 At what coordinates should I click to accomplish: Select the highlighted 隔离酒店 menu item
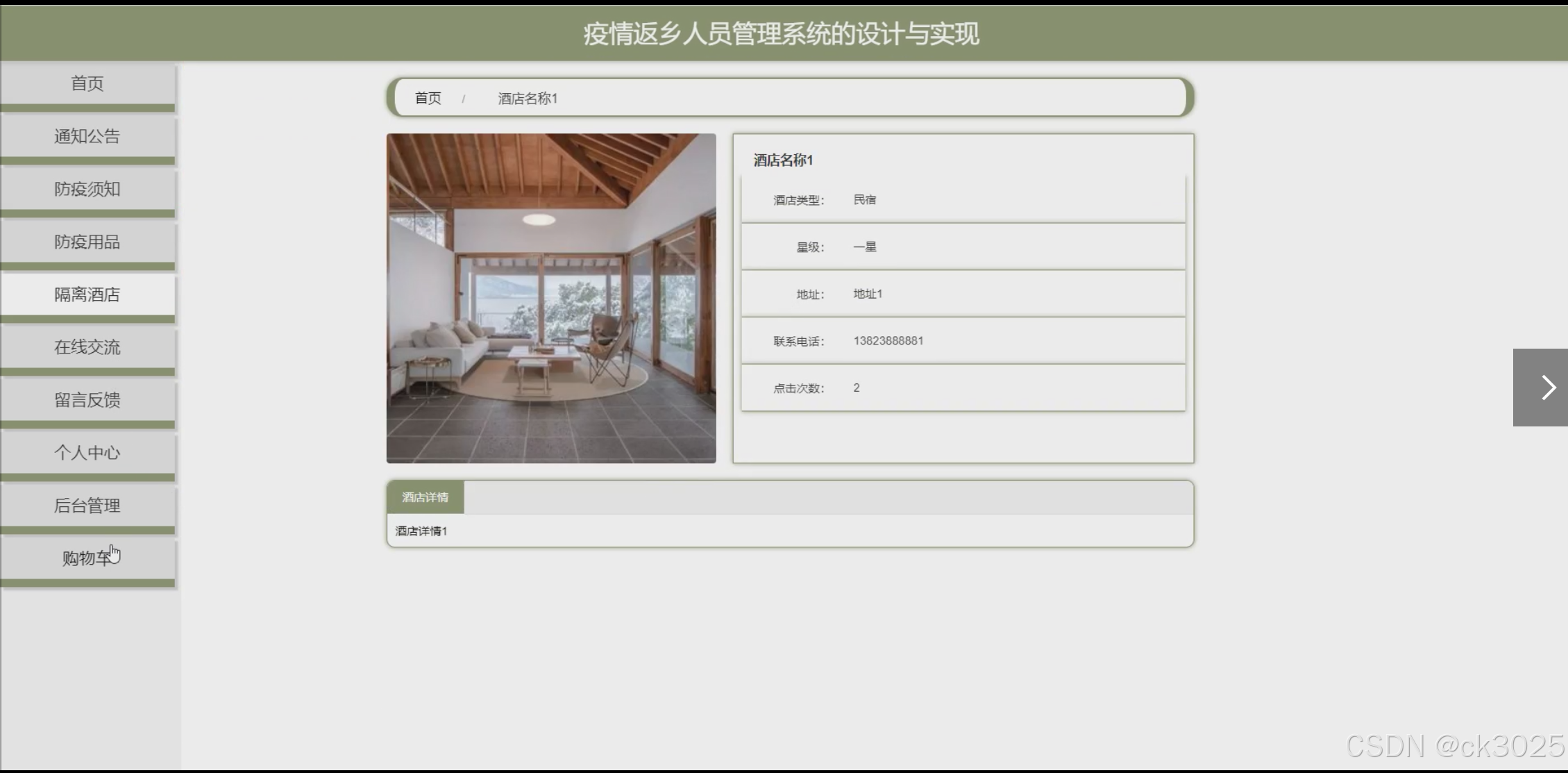[87, 294]
